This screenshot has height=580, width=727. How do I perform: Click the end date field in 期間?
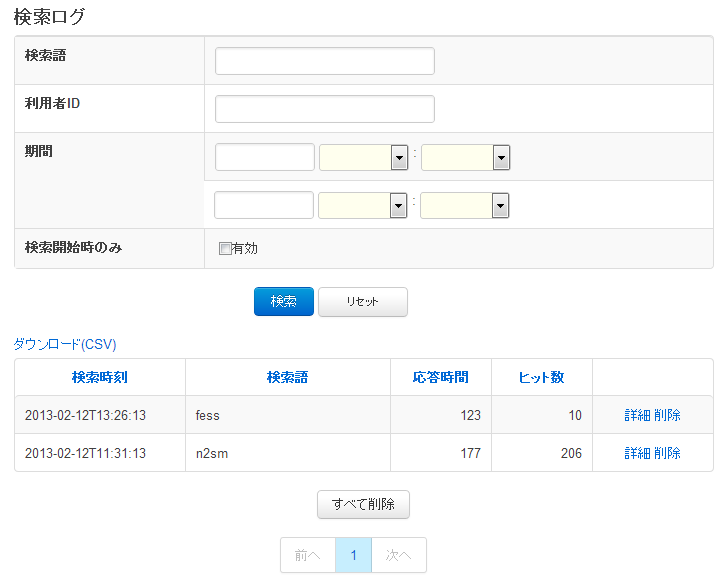click(x=264, y=205)
